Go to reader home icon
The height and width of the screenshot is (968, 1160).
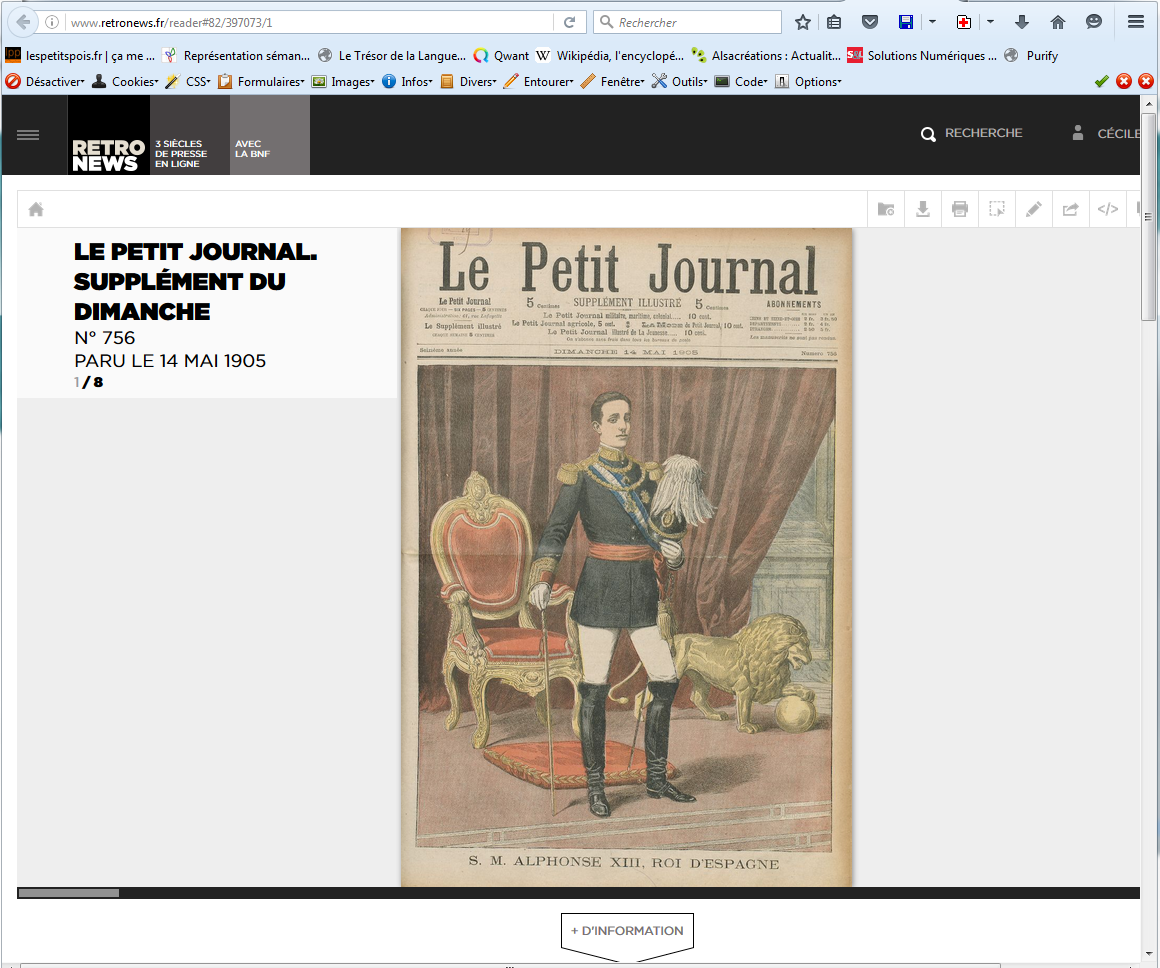pos(36,209)
